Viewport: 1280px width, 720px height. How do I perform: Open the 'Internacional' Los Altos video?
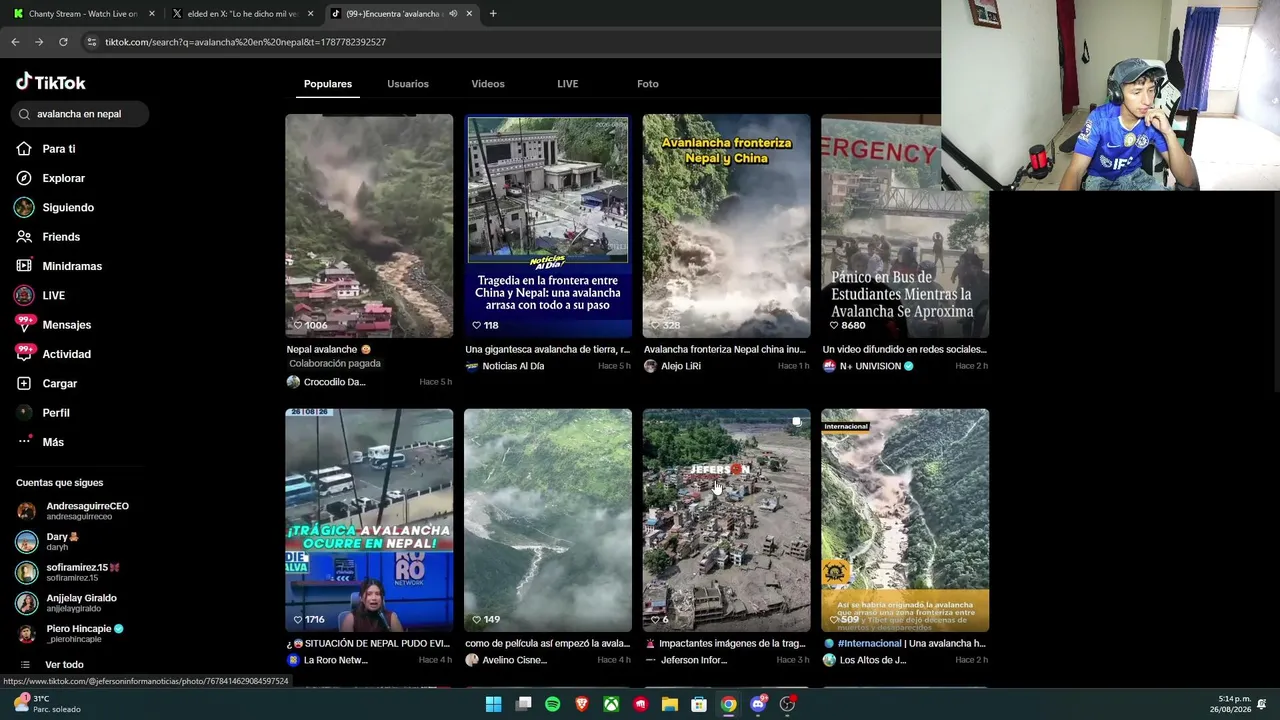(905, 520)
